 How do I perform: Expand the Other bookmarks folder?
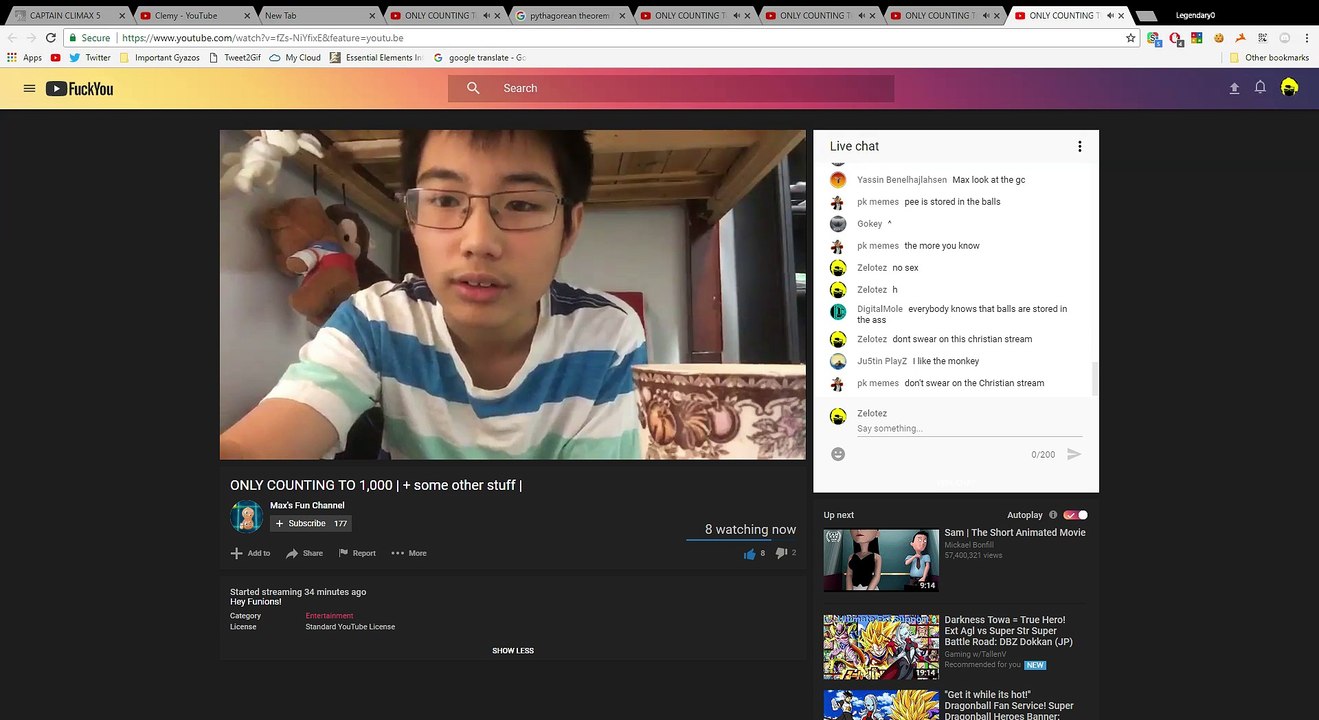(x=1269, y=58)
